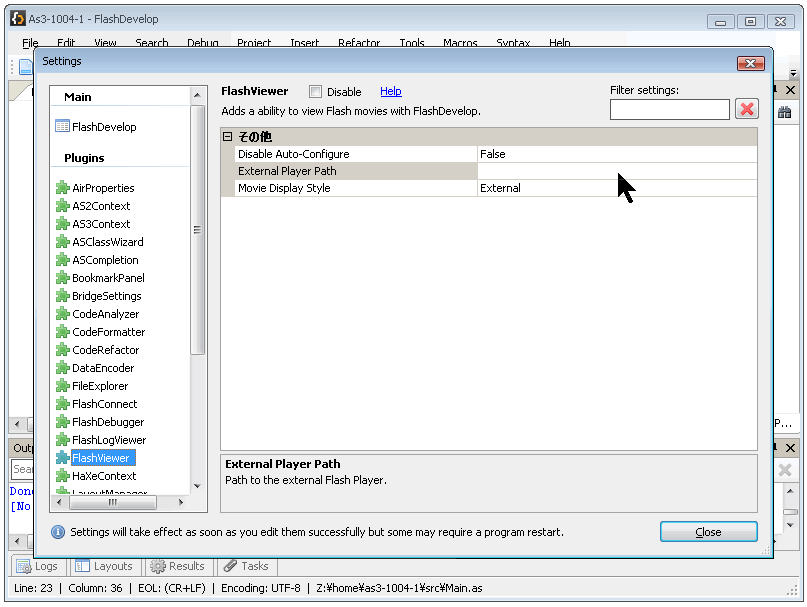
Task: Collapse the その他 settings category
Action: click(227, 136)
